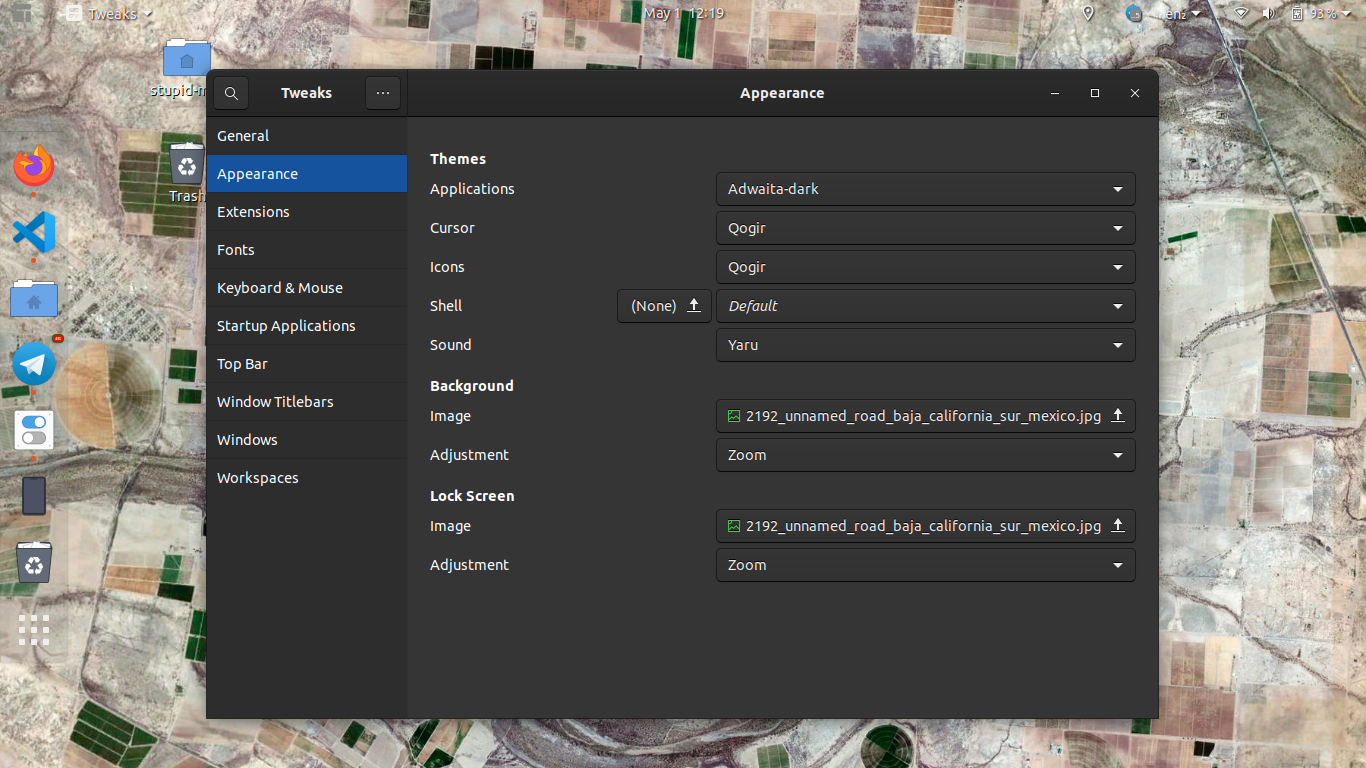Click the search icon in Tweaks header
This screenshot has width=1366, height=768.
pyautogui.click(x=231, y=93)
